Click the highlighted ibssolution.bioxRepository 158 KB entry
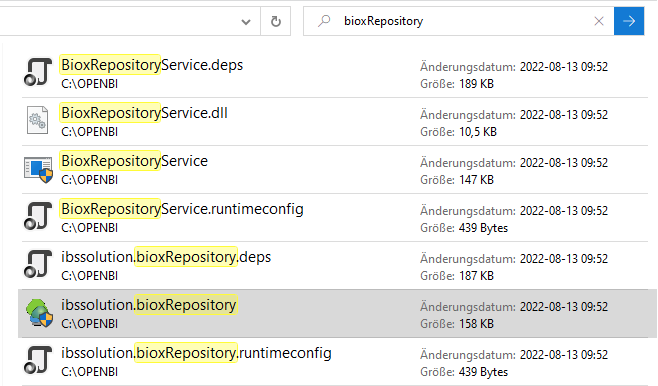 click(x=337, y=313)
